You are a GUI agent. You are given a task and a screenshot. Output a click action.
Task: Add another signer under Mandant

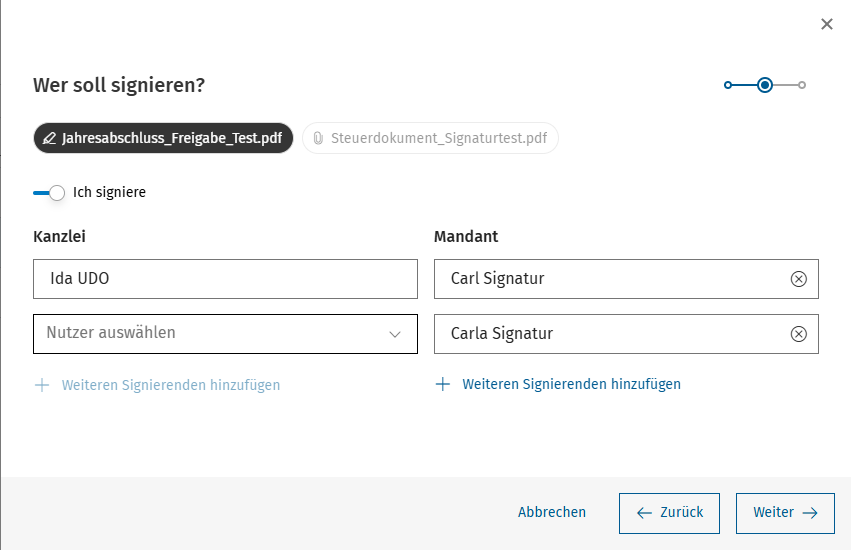click(558, 384)
